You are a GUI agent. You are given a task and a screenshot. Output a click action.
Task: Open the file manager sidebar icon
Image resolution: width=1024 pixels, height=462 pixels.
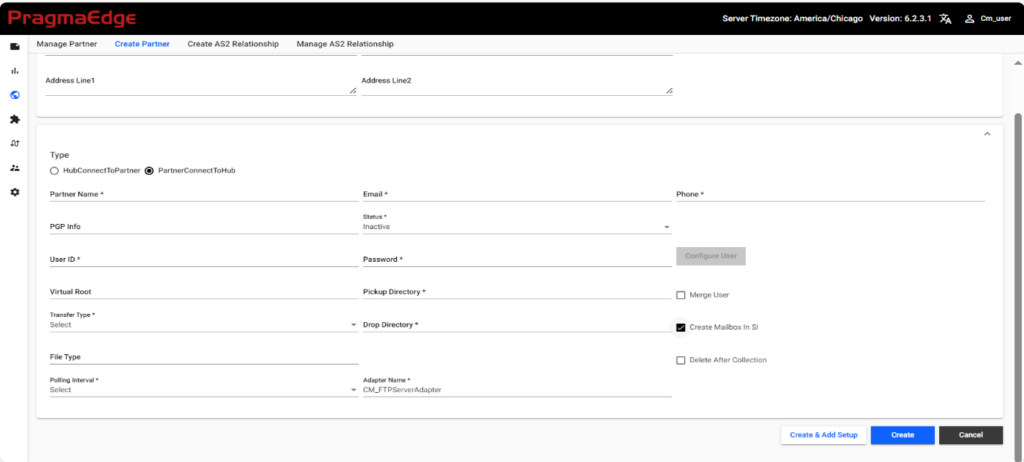[14, 46]
